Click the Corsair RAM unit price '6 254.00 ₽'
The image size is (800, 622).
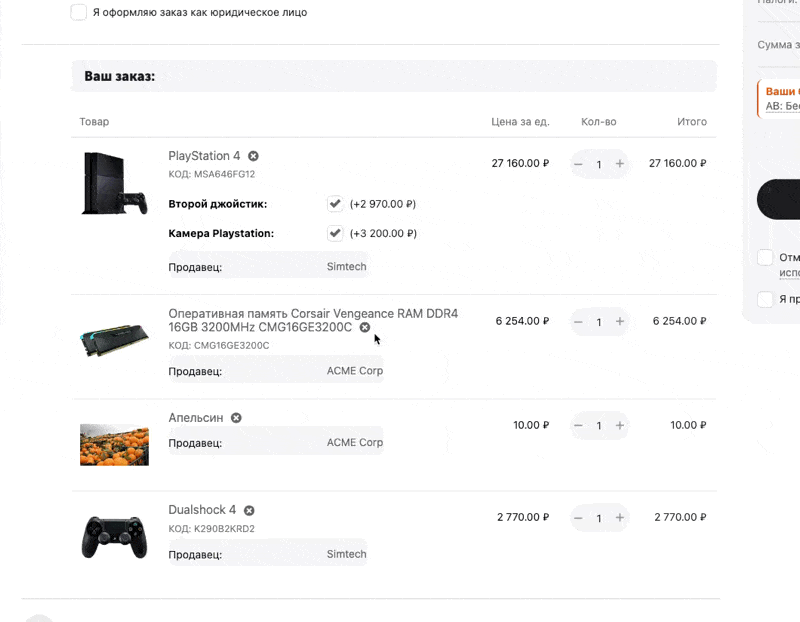pos(522,321)
